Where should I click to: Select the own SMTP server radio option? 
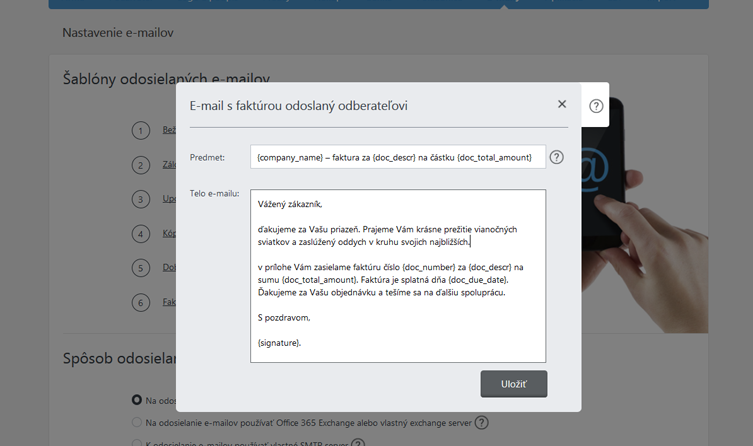(x=138, y=442)
